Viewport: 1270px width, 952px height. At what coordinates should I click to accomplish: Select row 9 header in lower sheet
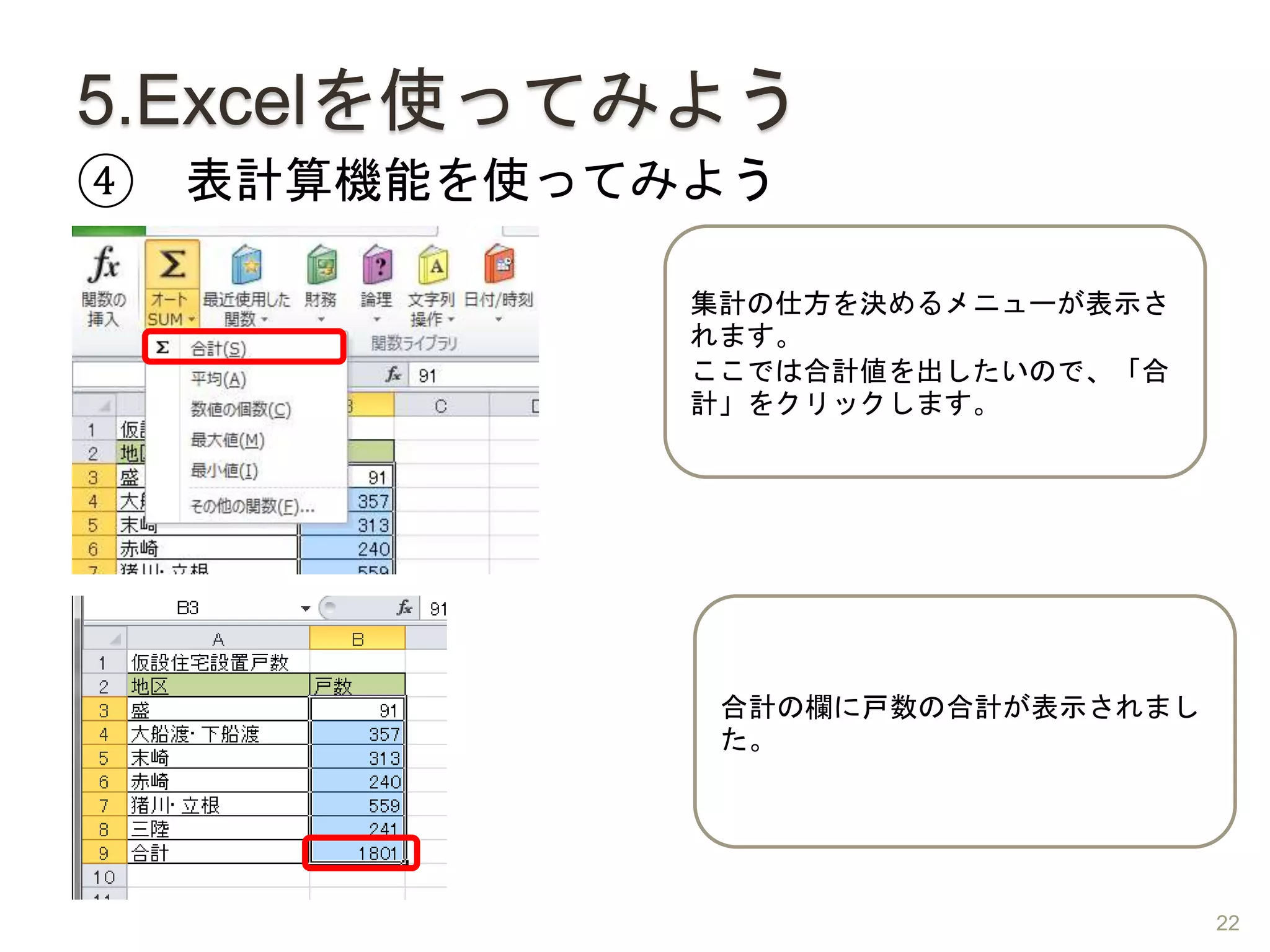pyautogui.click(x=104, y=853)
